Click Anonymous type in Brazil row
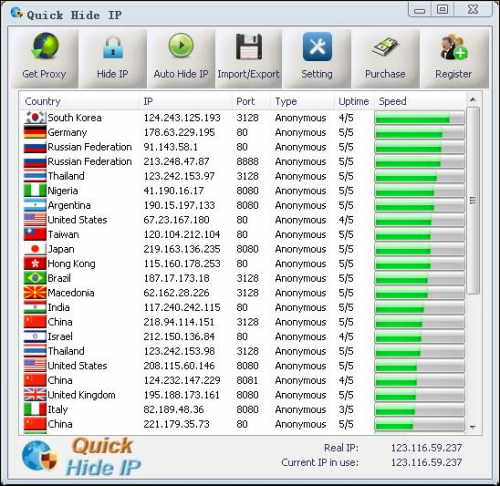This screenshot has height=486, width=500. tap(301, 278)
